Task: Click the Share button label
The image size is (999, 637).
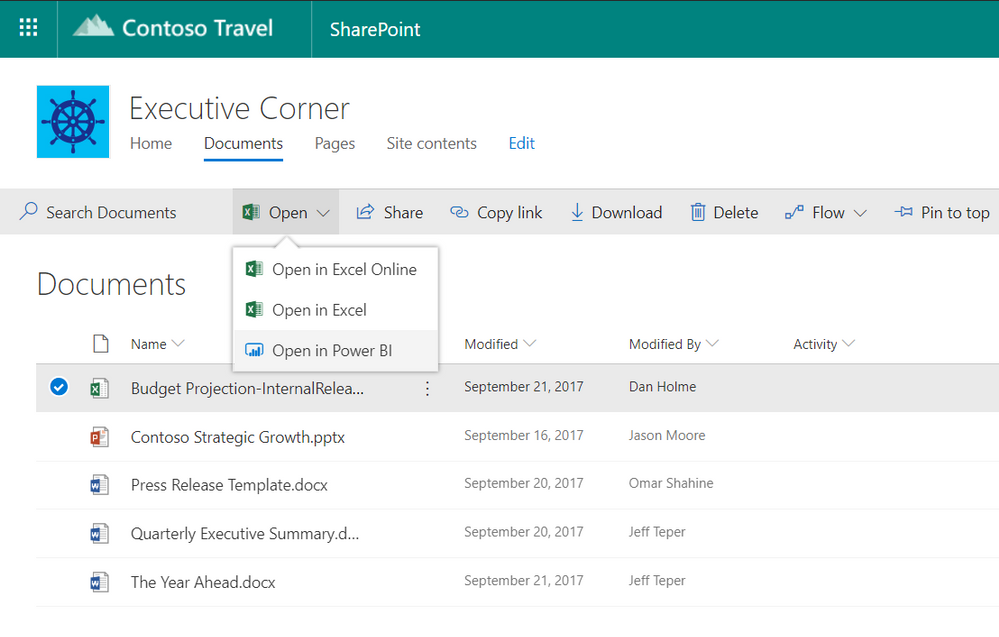Action: [x=403, y=212]
